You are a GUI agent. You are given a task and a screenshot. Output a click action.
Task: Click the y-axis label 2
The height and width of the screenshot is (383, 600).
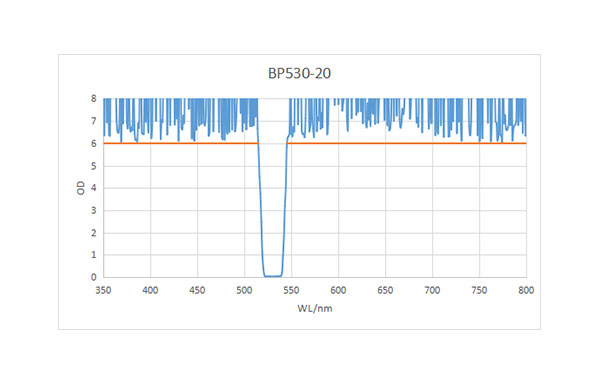click(94, 233)
